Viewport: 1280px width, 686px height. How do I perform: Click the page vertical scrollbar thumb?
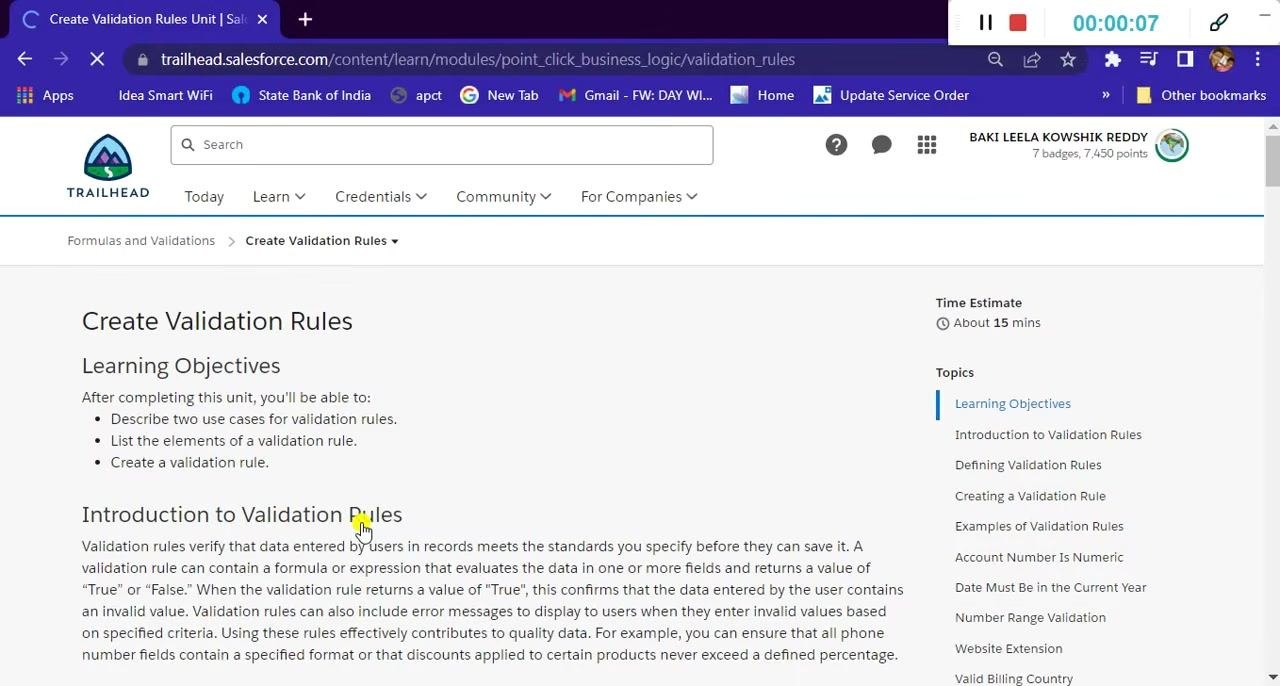coord(1272,160)
